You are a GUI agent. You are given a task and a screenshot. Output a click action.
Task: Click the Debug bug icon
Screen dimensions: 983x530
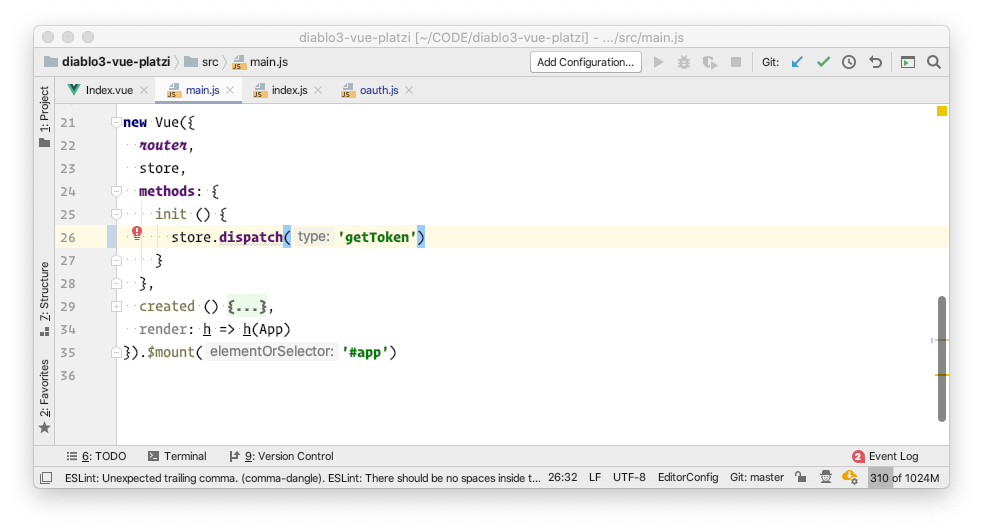coord(684,62)
